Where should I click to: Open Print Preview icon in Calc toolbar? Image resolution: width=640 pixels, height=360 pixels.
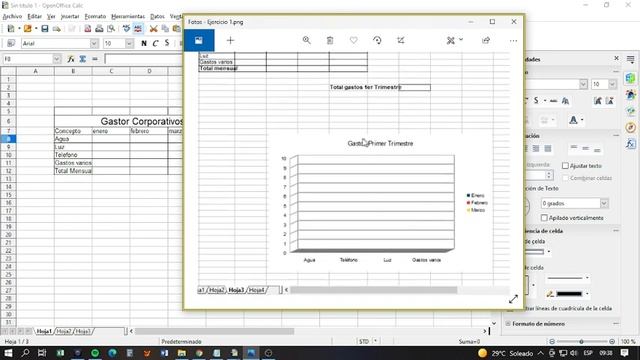tap(111, 29)
